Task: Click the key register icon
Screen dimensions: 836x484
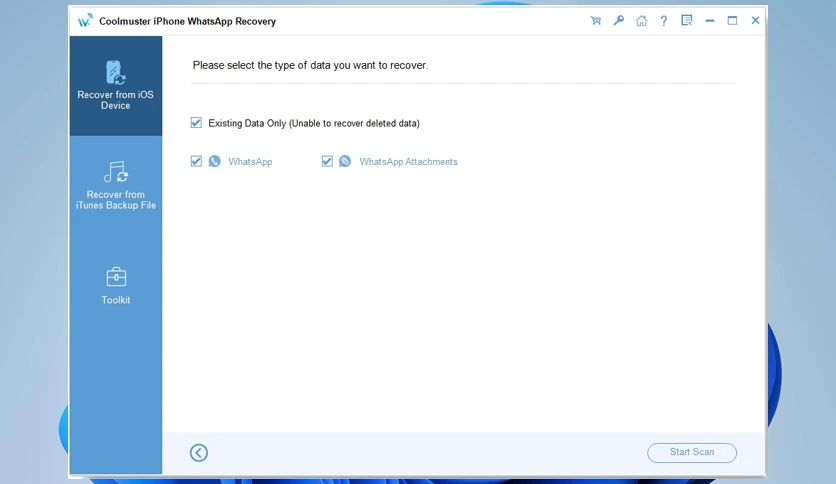Action: (618, 21)
